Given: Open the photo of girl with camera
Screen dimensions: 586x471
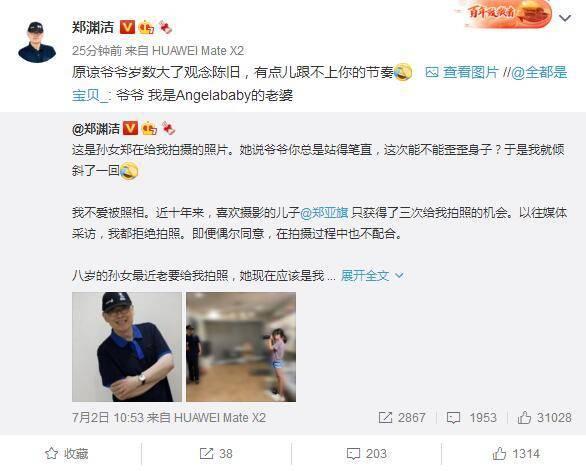Looking at the screenshot, I should [241, 347].
